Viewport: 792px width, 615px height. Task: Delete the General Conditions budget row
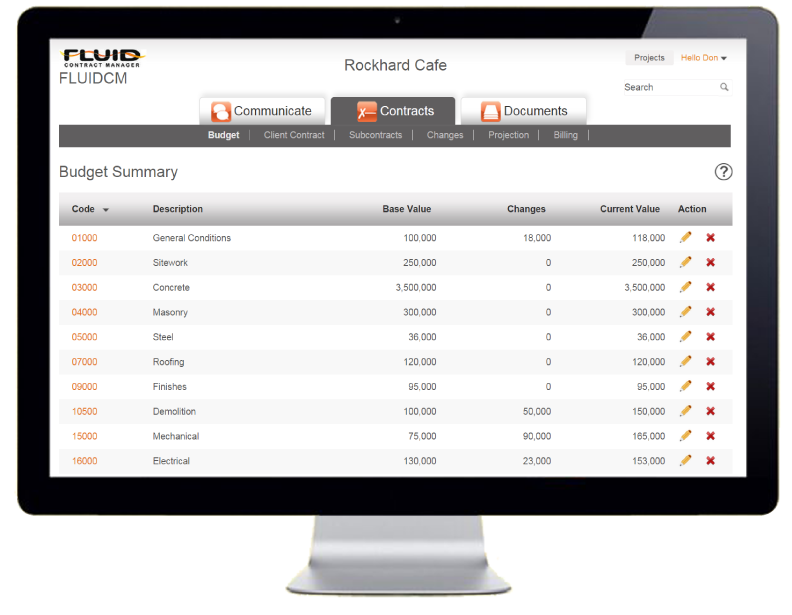tap(710, 237)
